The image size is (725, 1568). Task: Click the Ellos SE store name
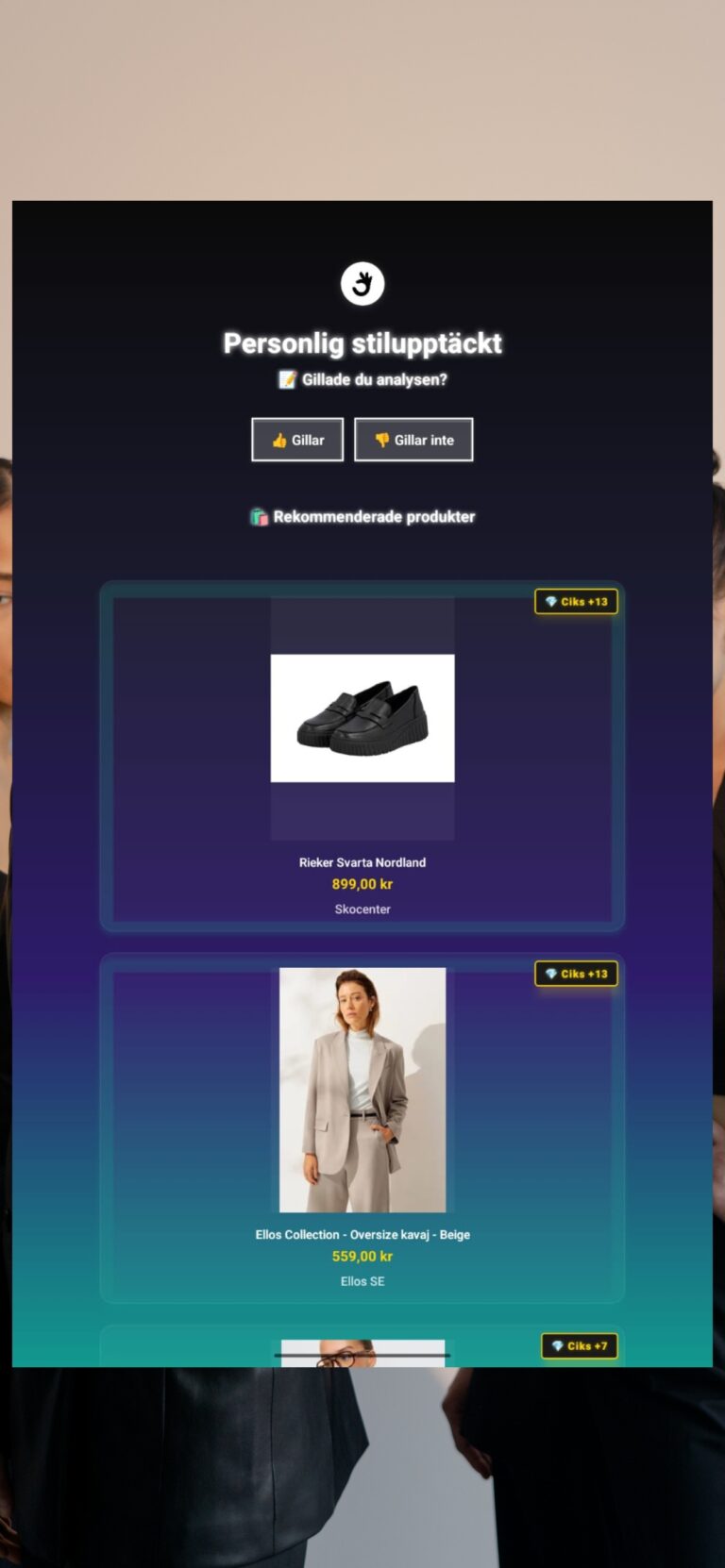[362, 1281]
